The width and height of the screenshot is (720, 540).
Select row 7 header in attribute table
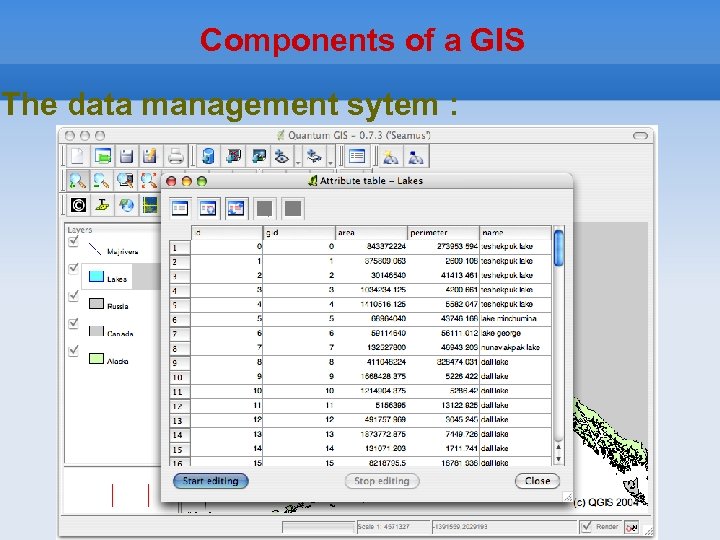[180, 334]
